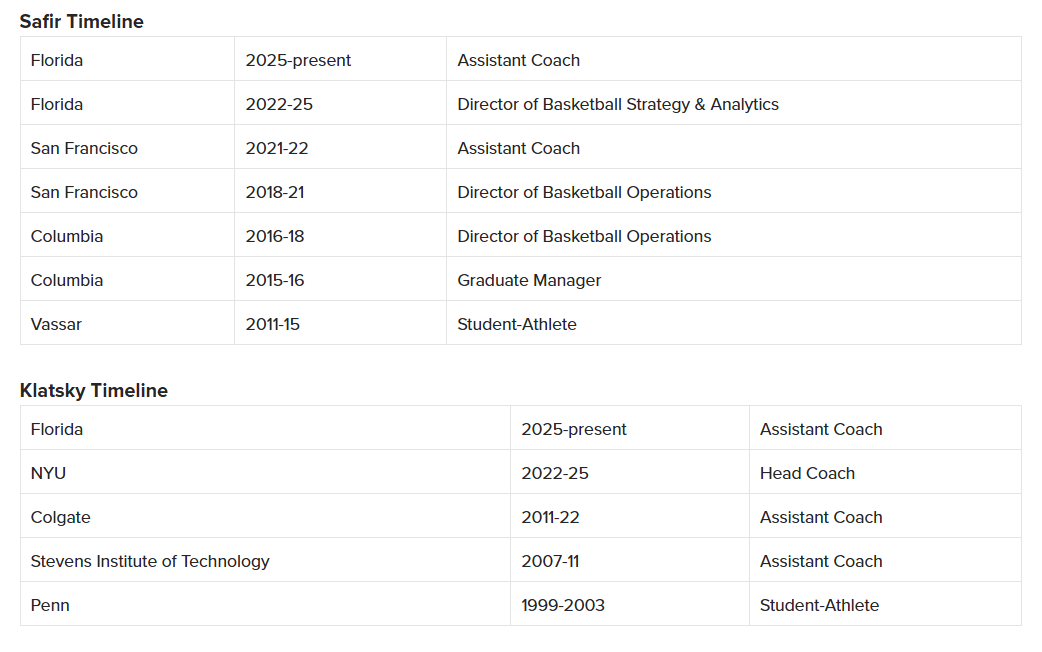Select the 2022-25 date in NYU row
Viewport: 1042px width, 652px height.
click(554, 473)
